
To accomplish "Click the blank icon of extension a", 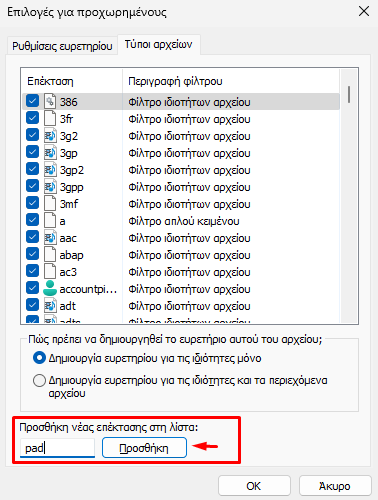I will (x=50, y=220).
